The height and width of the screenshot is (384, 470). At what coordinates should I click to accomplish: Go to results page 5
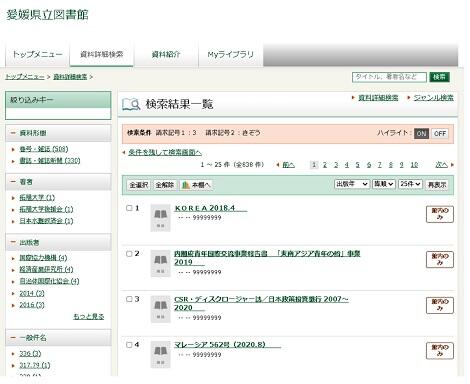[357, 165]
